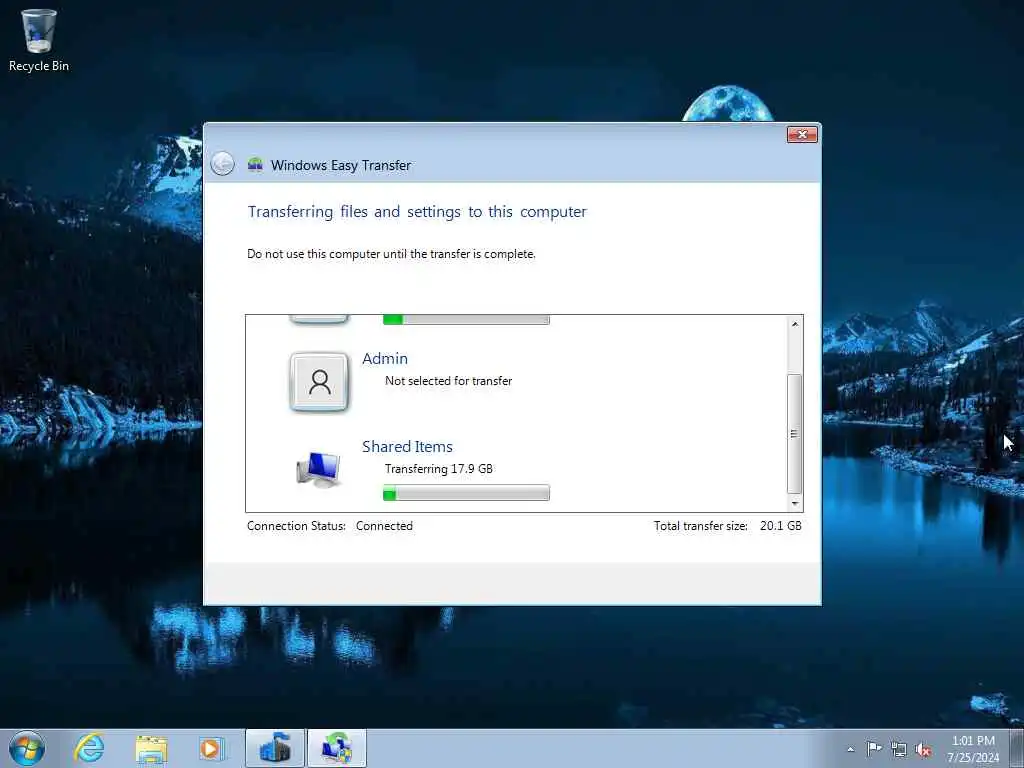Click the Show desktop strip
The width and height of the screenshot is (1024, 768).
1017,748
